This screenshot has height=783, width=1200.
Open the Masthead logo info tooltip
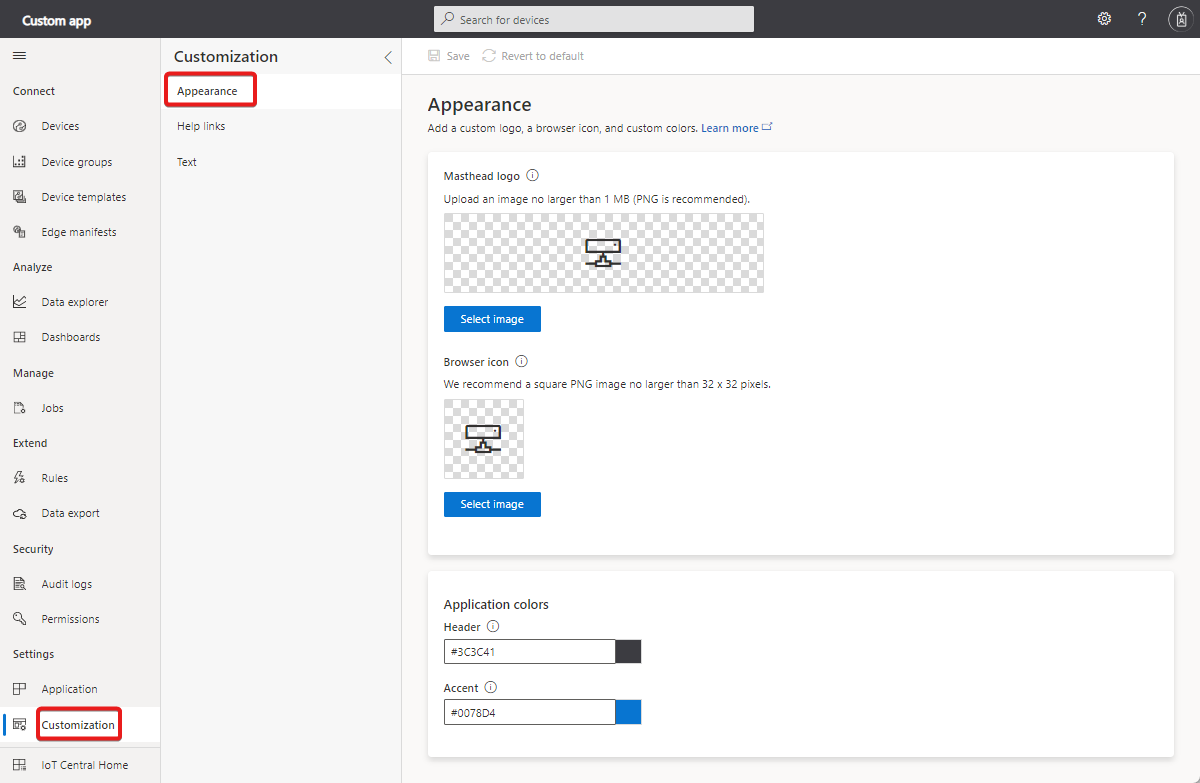532,175
